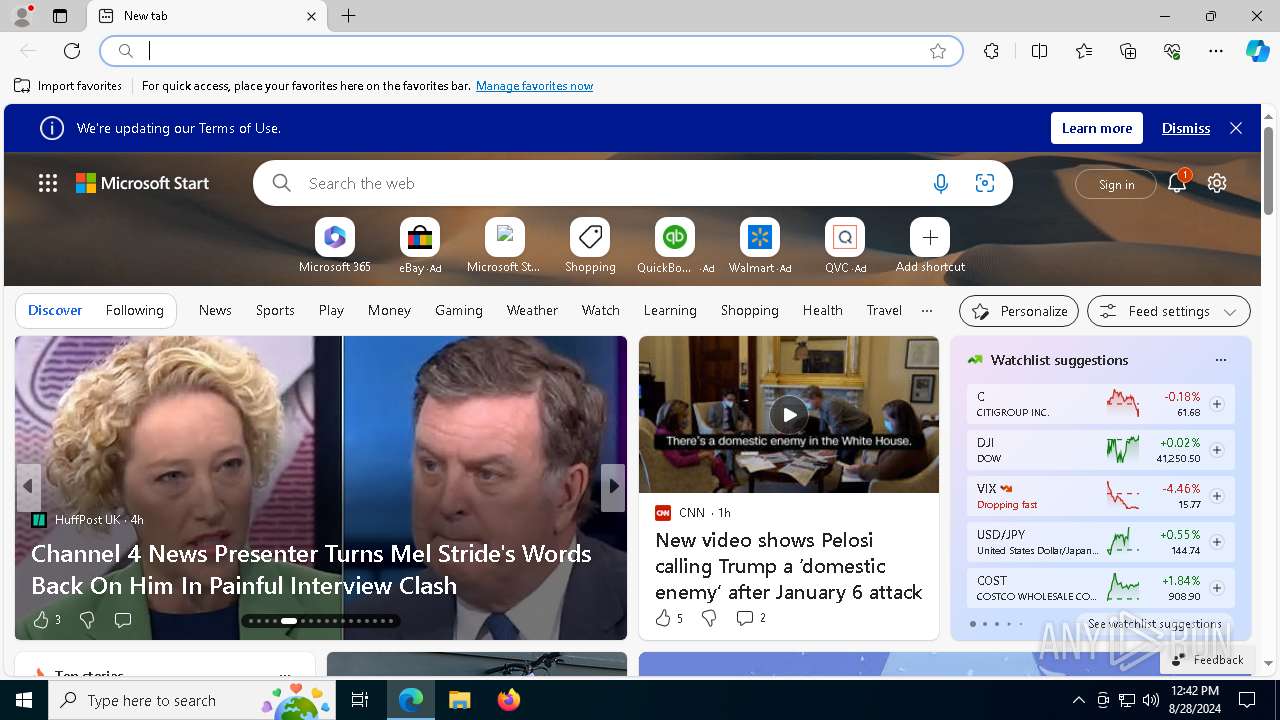Open the Microsoft Start app launcher grid
This screenshot has width=1280, height=720.
tap(48, 183)
